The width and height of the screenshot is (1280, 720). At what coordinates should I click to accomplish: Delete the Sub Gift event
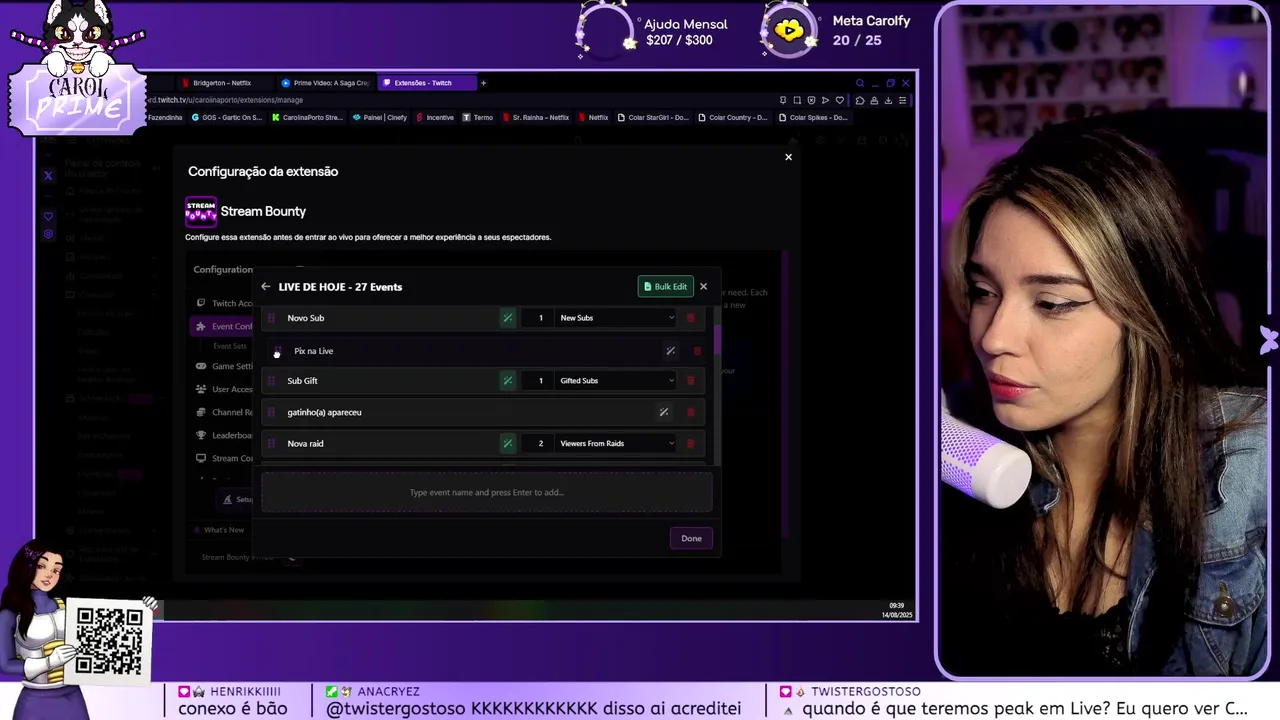pos(690,381)
